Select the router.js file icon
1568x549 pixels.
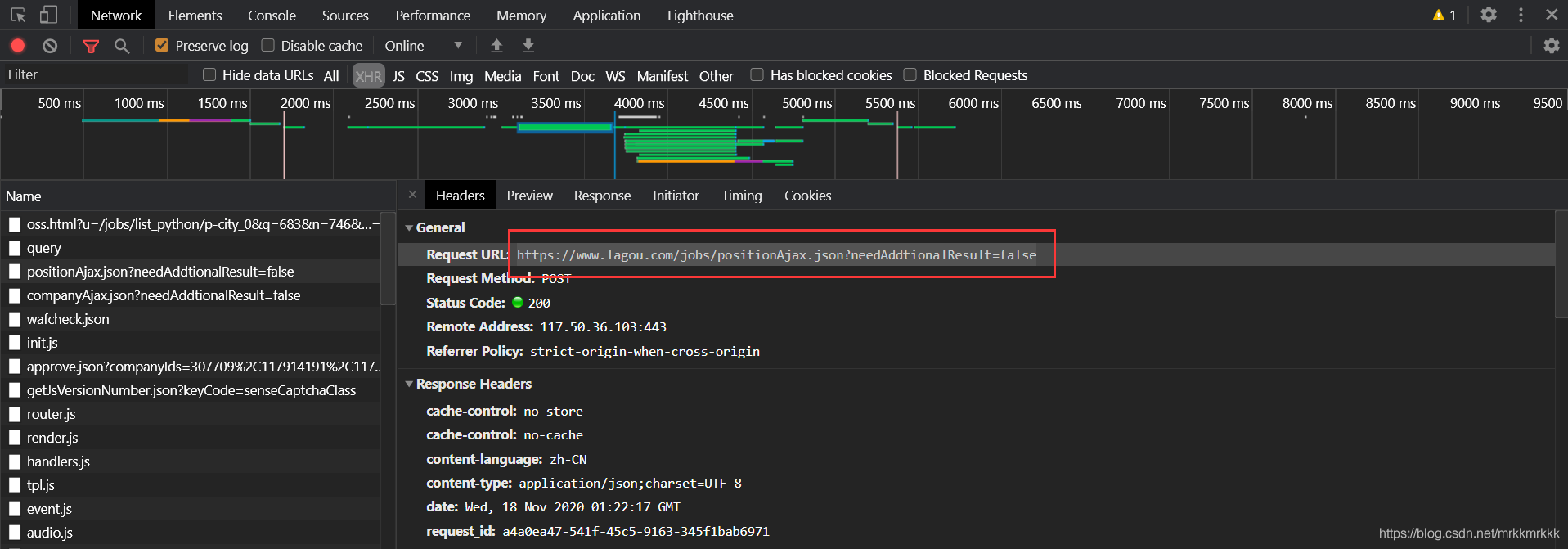coord(15,414)
